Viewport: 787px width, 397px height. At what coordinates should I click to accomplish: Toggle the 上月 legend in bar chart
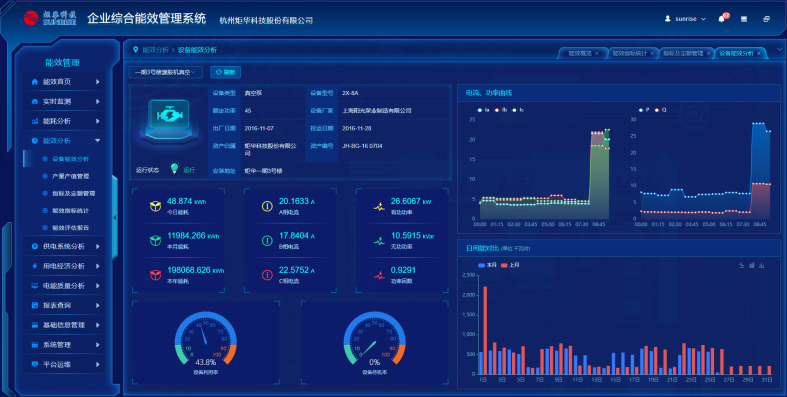(510, 264)
